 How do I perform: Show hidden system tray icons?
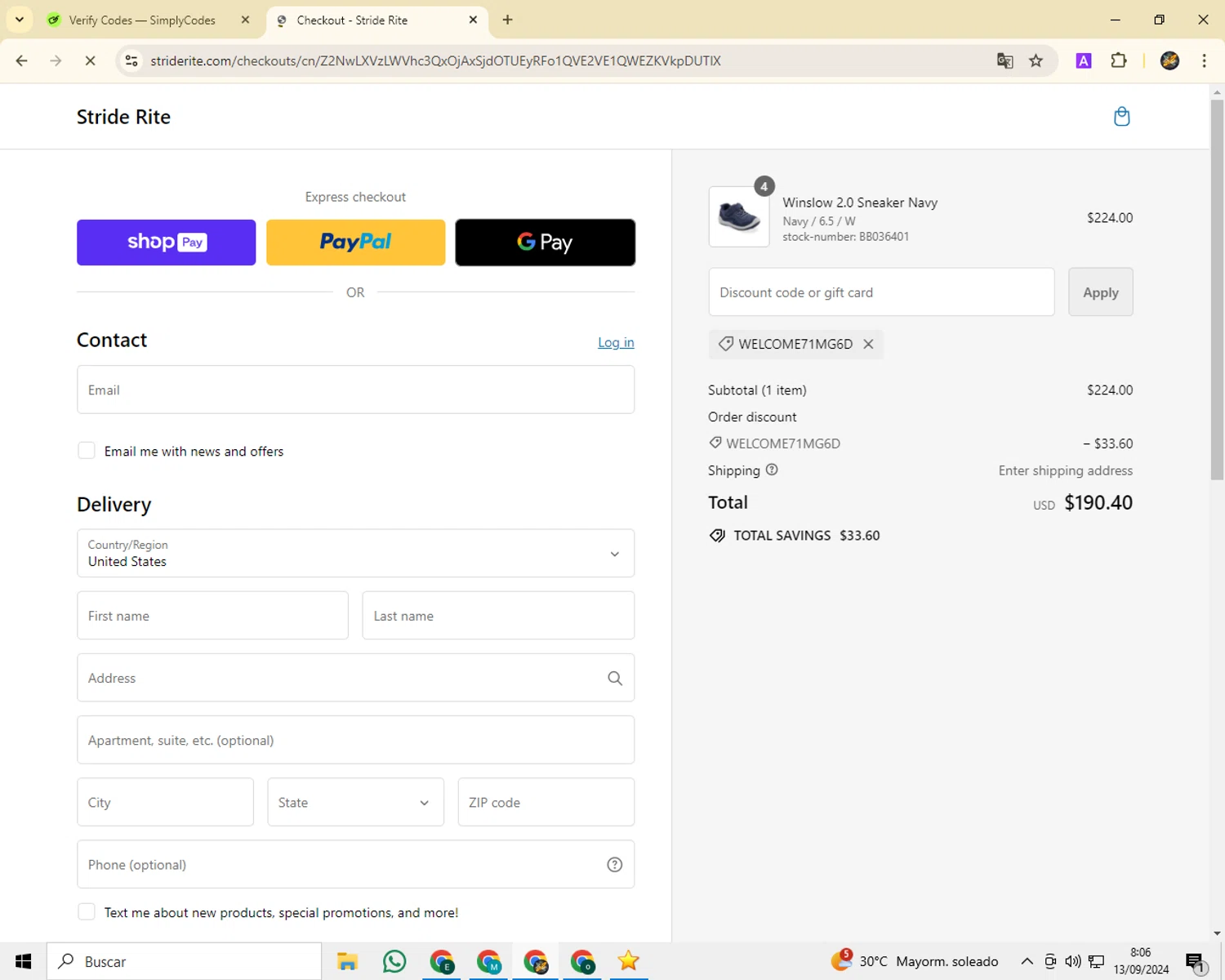click(1027, 961)
